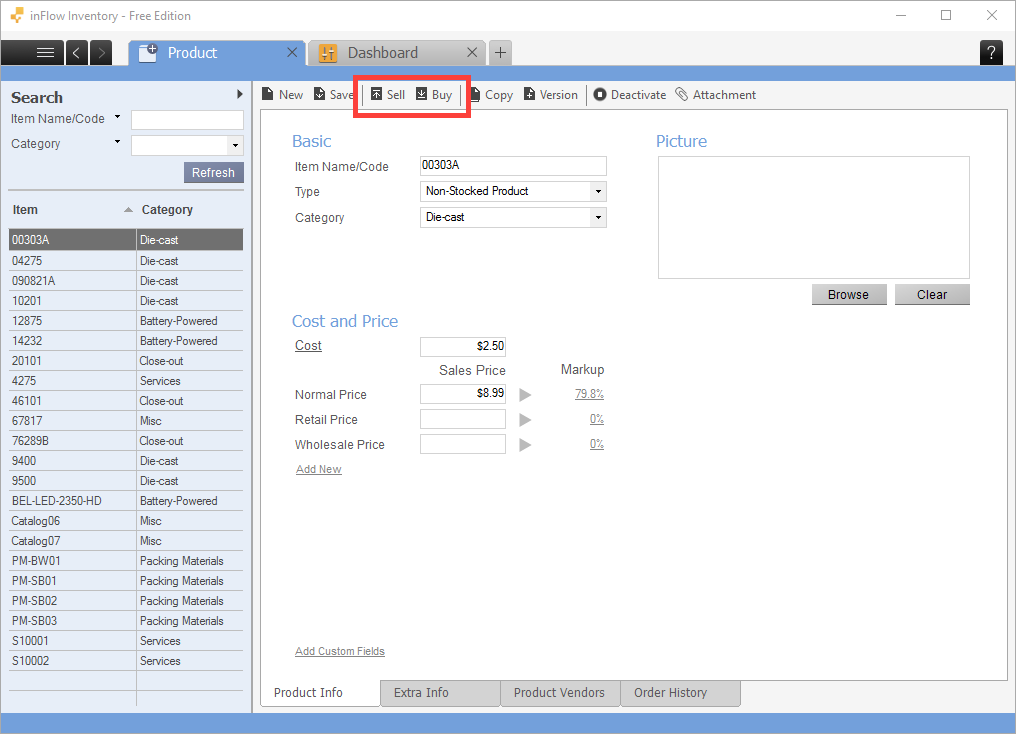Click the 79.8% markup link
Image resolution: width=1016 pixels, height=734 pixels.
point(589,393)
